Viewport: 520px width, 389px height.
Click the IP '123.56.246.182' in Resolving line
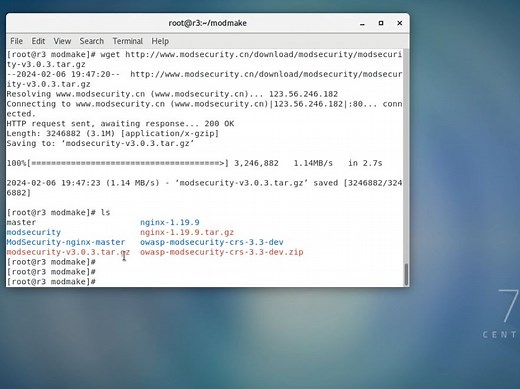303,94
